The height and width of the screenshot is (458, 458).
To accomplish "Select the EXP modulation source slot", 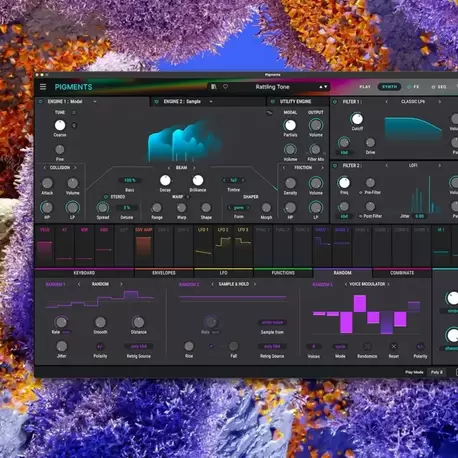I will click(124, 247).
